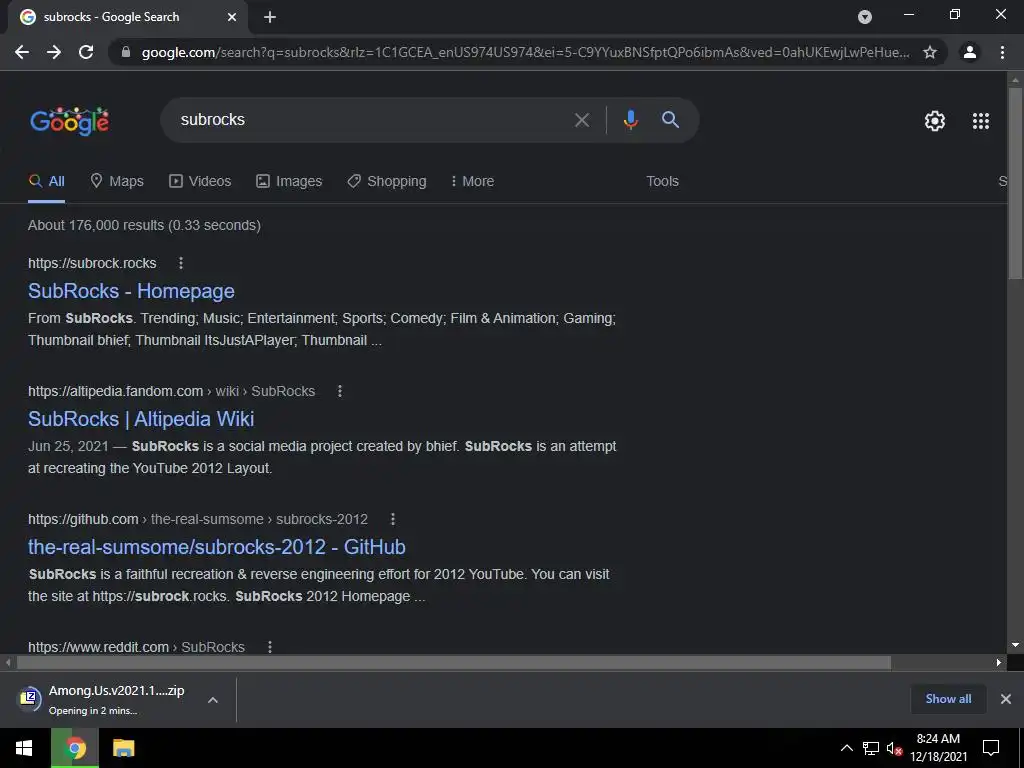
Task: Close the downloads bar
Action: click(1006, 699)
